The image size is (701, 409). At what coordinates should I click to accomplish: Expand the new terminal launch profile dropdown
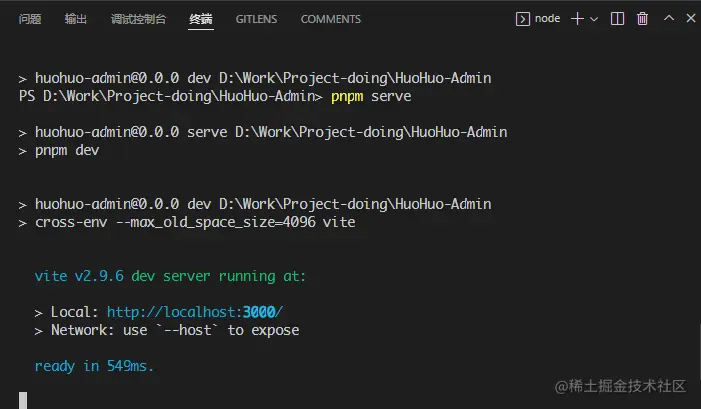pos(594,19)
